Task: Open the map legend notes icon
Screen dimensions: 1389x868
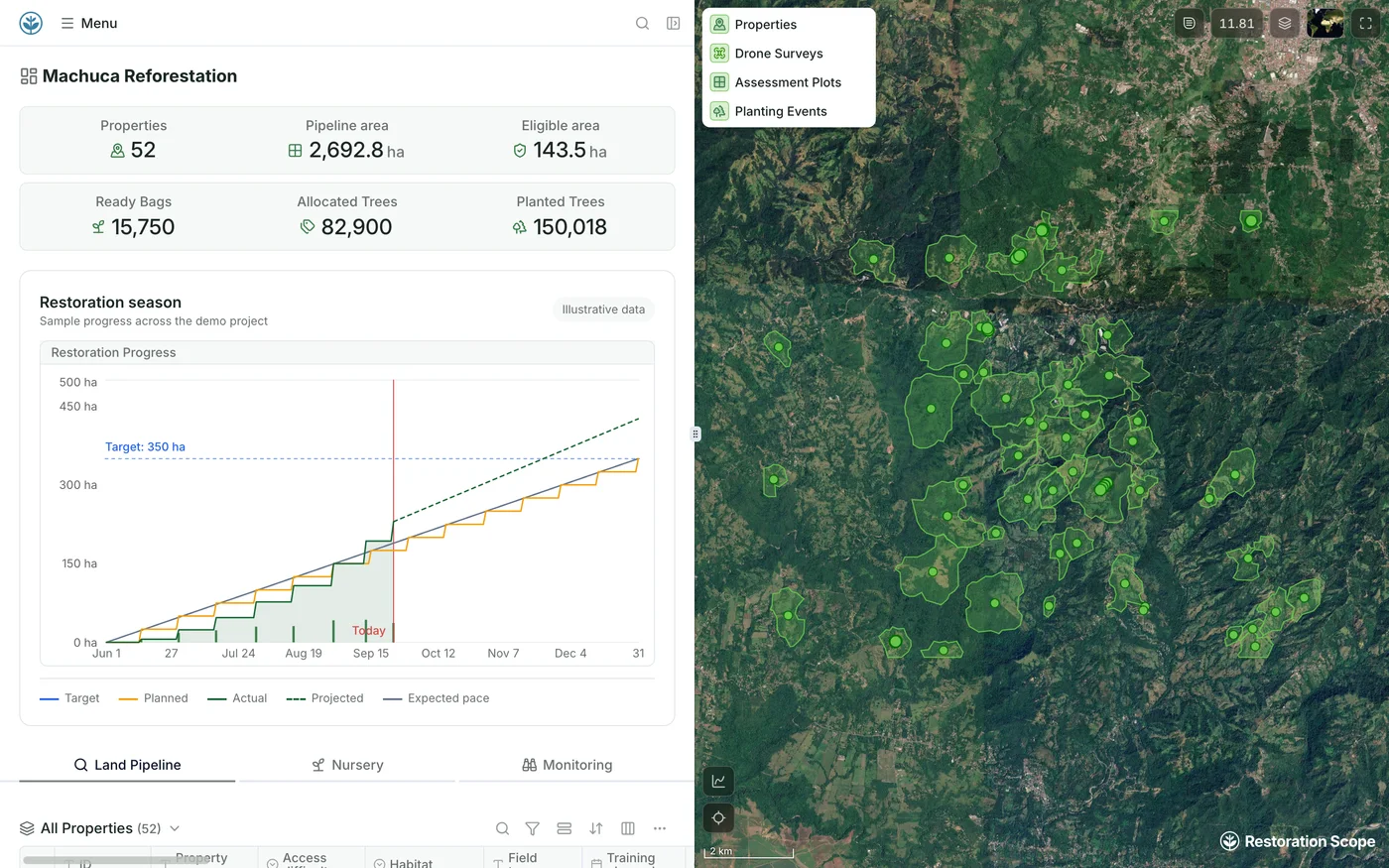Action: tap(1189, 23)
